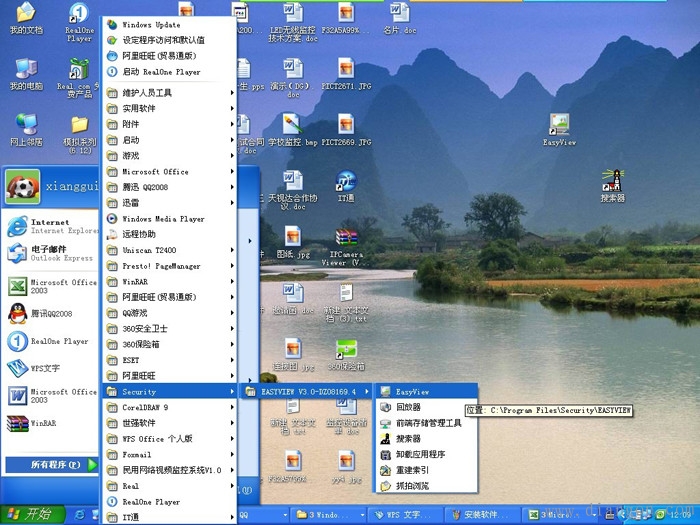The height and width of the screenshot is (525, 700).
Task: Select 重建索引 rebuild index item
Action: (412, 470)
